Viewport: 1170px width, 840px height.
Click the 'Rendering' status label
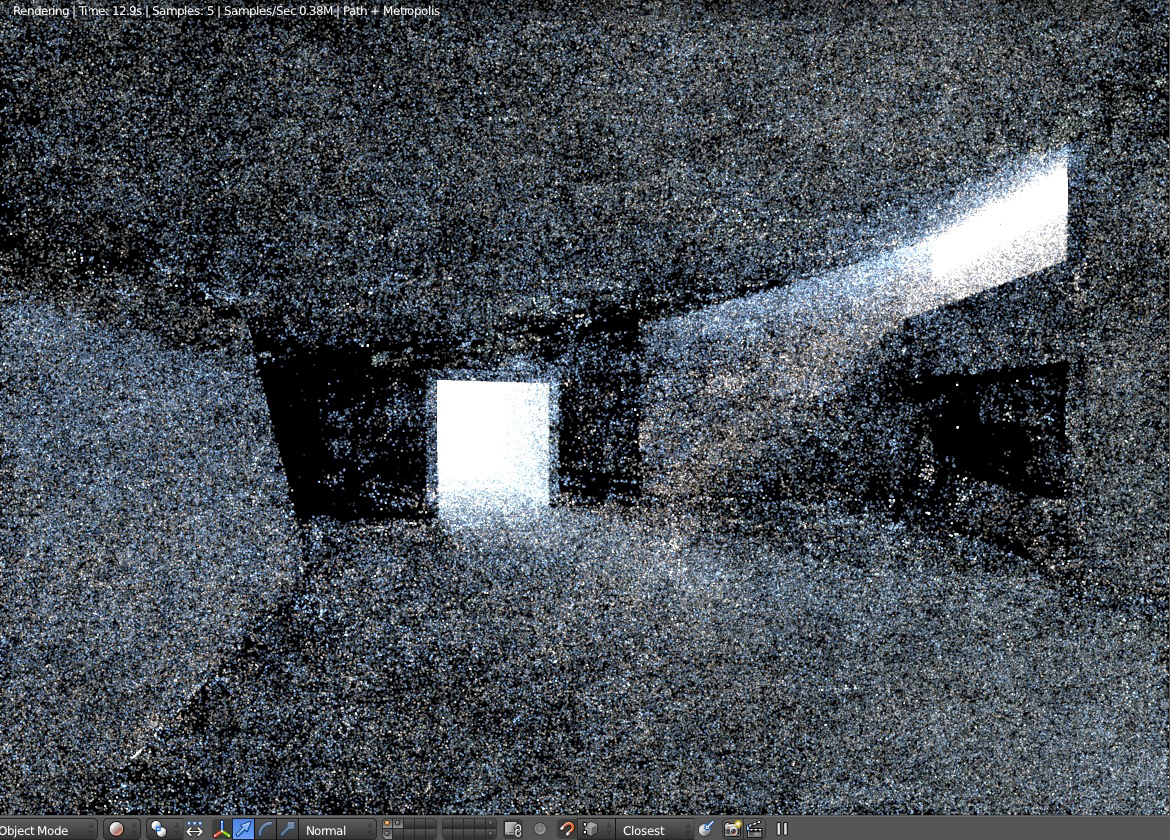pos(41,11)
